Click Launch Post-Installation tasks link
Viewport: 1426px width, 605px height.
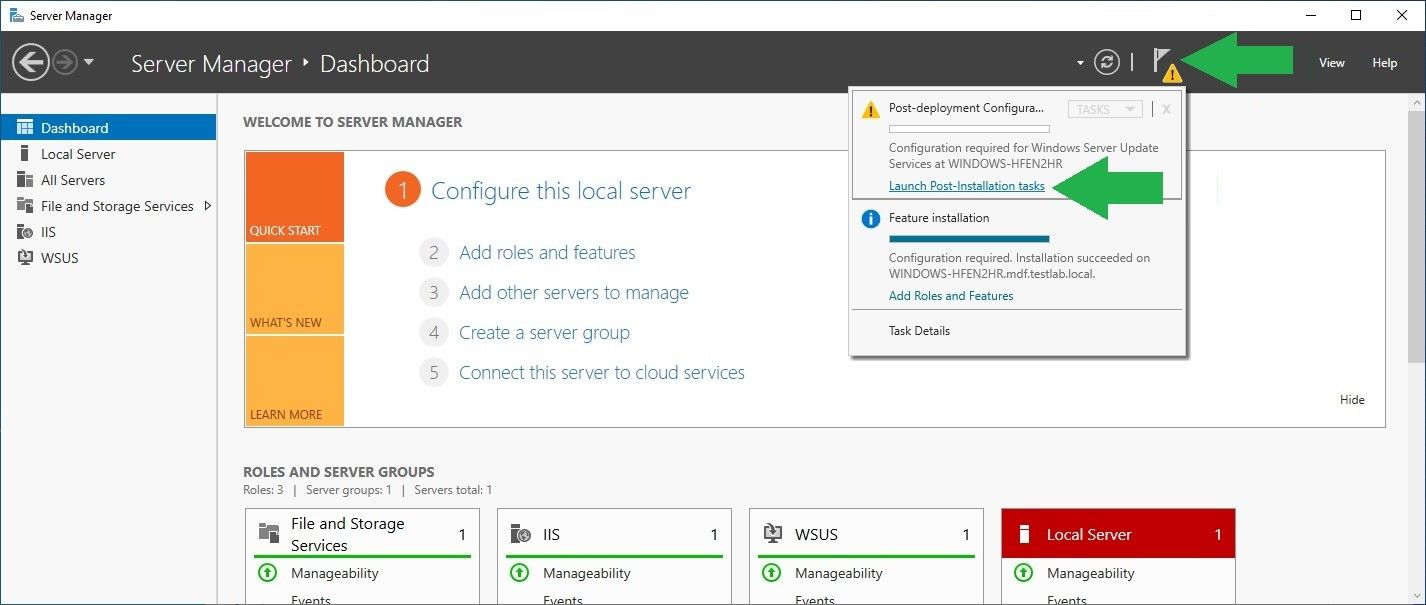click(x=966, y=186)
